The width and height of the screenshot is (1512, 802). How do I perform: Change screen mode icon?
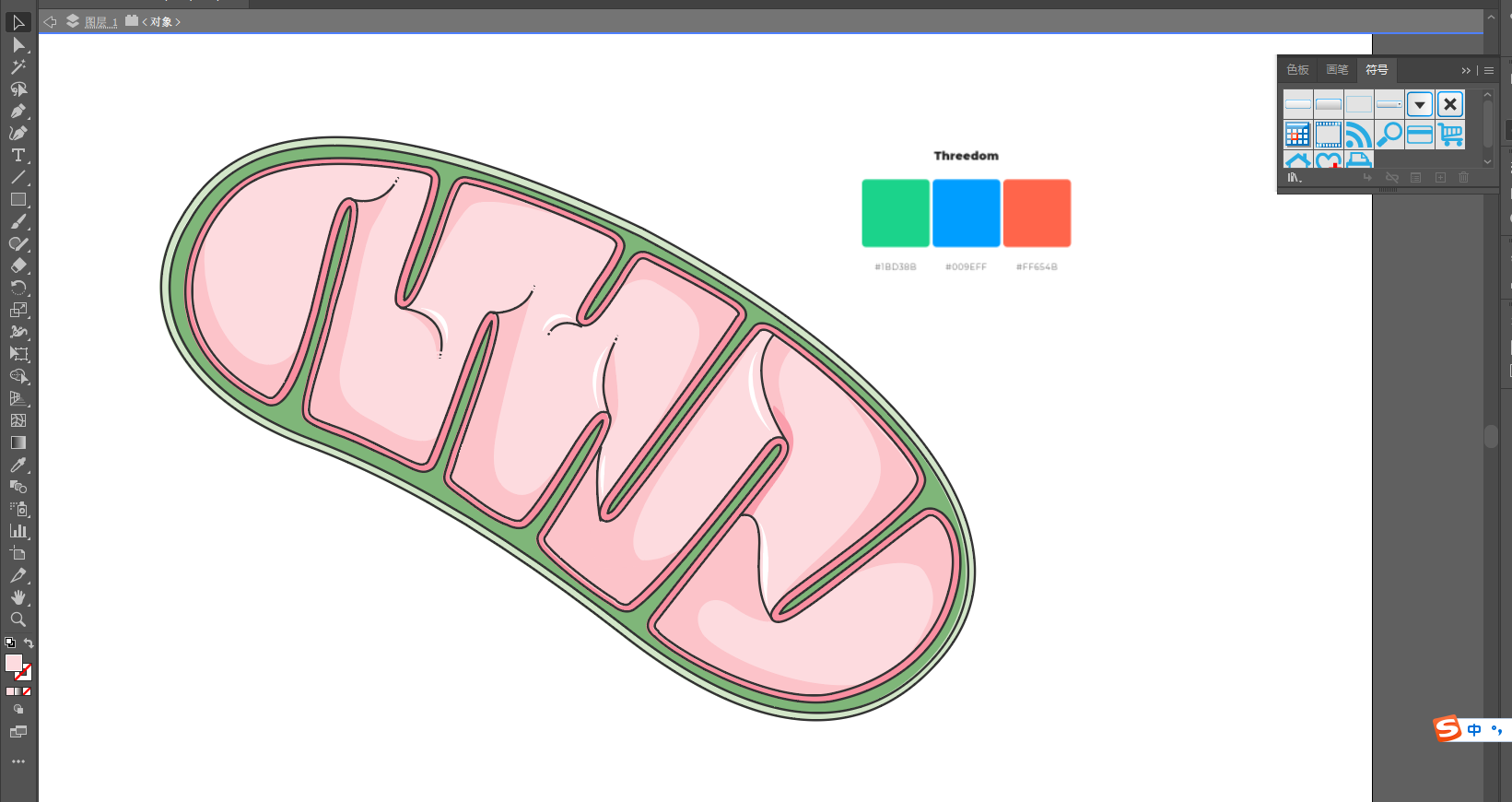click(18, 732)
